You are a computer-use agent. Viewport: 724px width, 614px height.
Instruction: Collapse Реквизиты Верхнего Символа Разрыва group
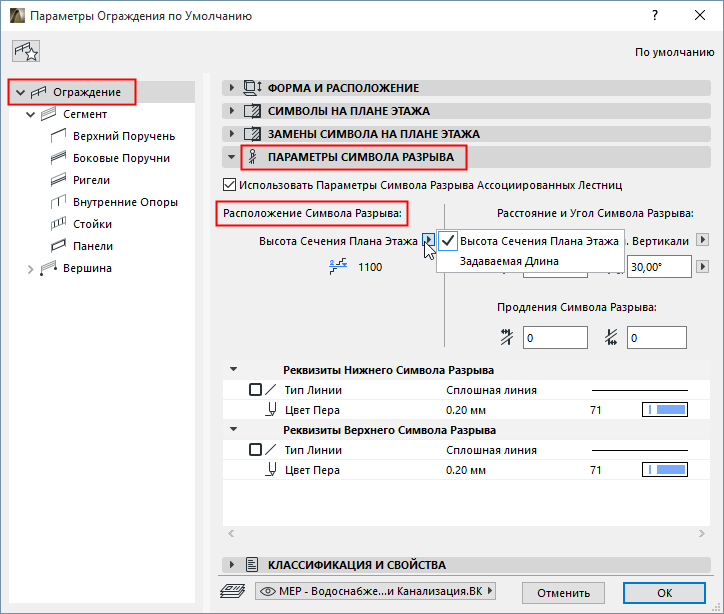[234, 429]
